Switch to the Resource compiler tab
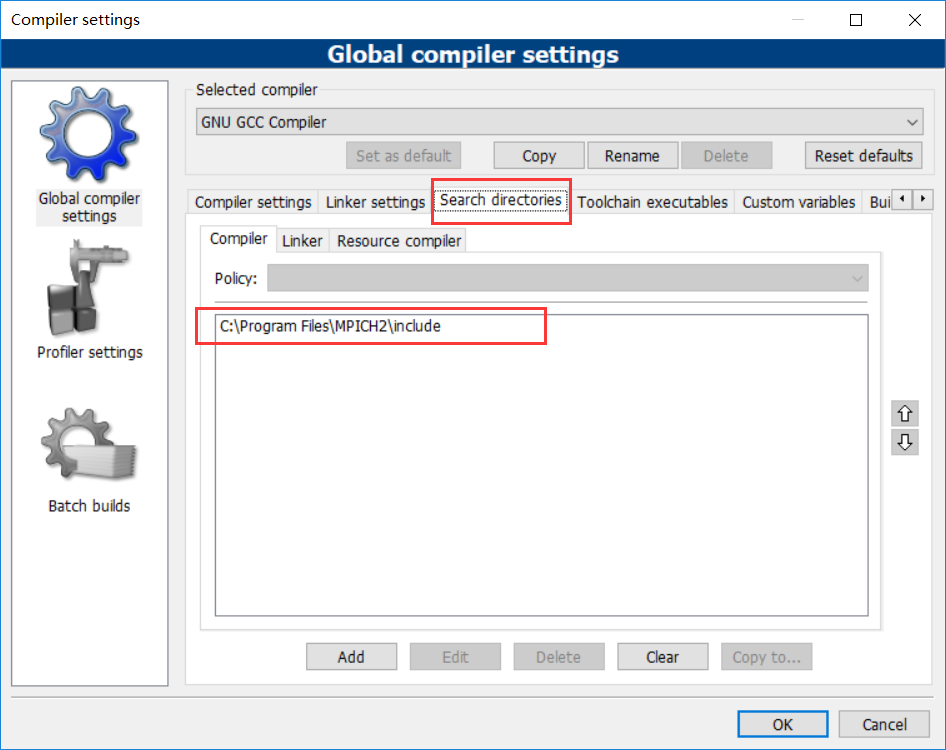This screenshot has height=750, width=946. pos(398,240)
